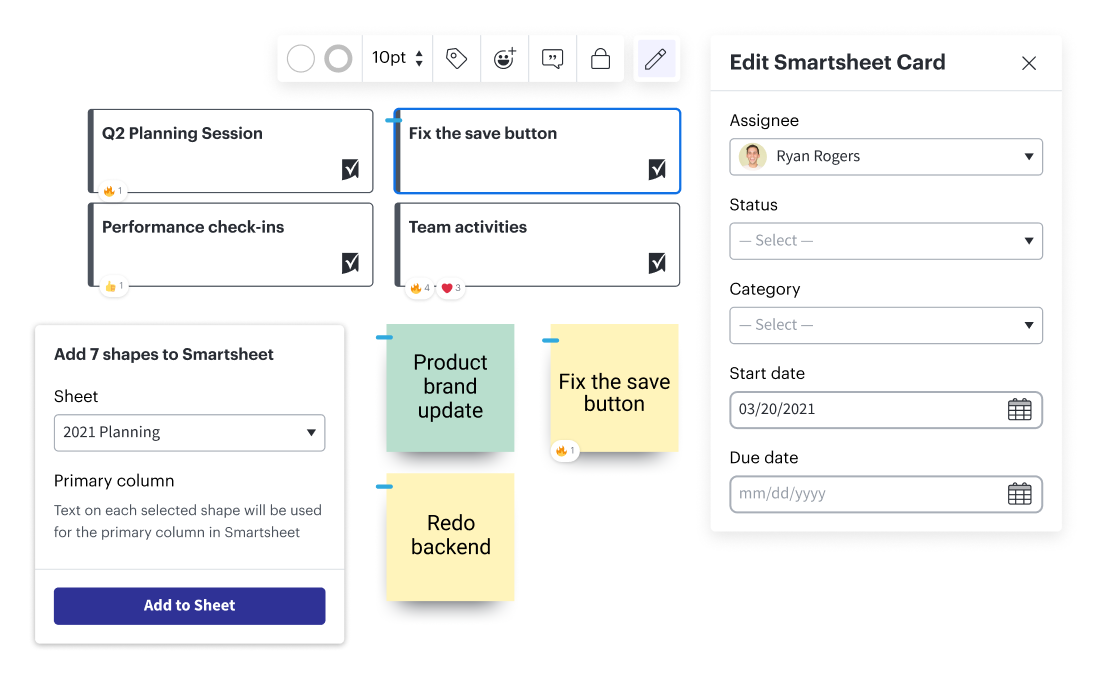The width and height of the screenshot is (1108, 674).
Task: Click the 10pt font size stepper arrows
Action: [419, 59]
